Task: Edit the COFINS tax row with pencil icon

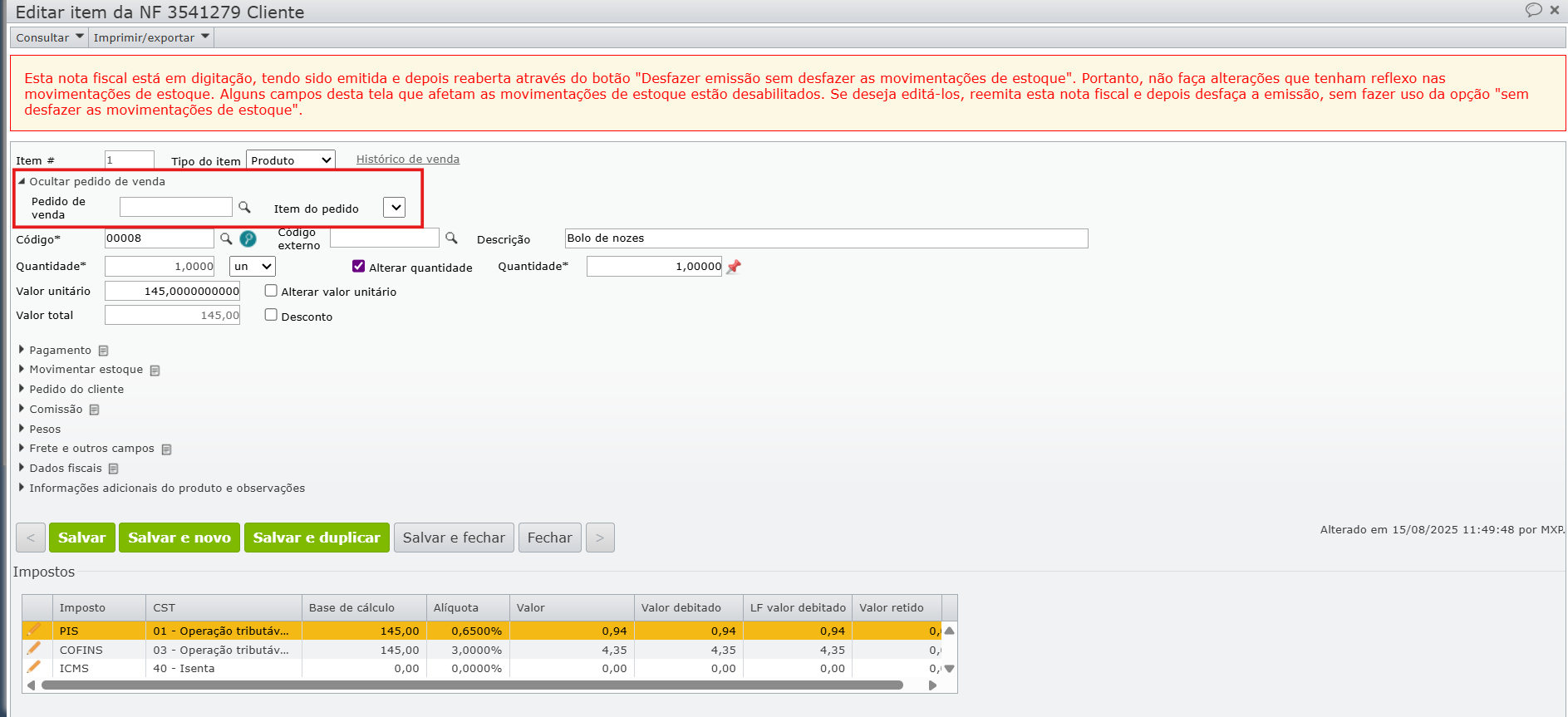Action: (x=34, y=649)
